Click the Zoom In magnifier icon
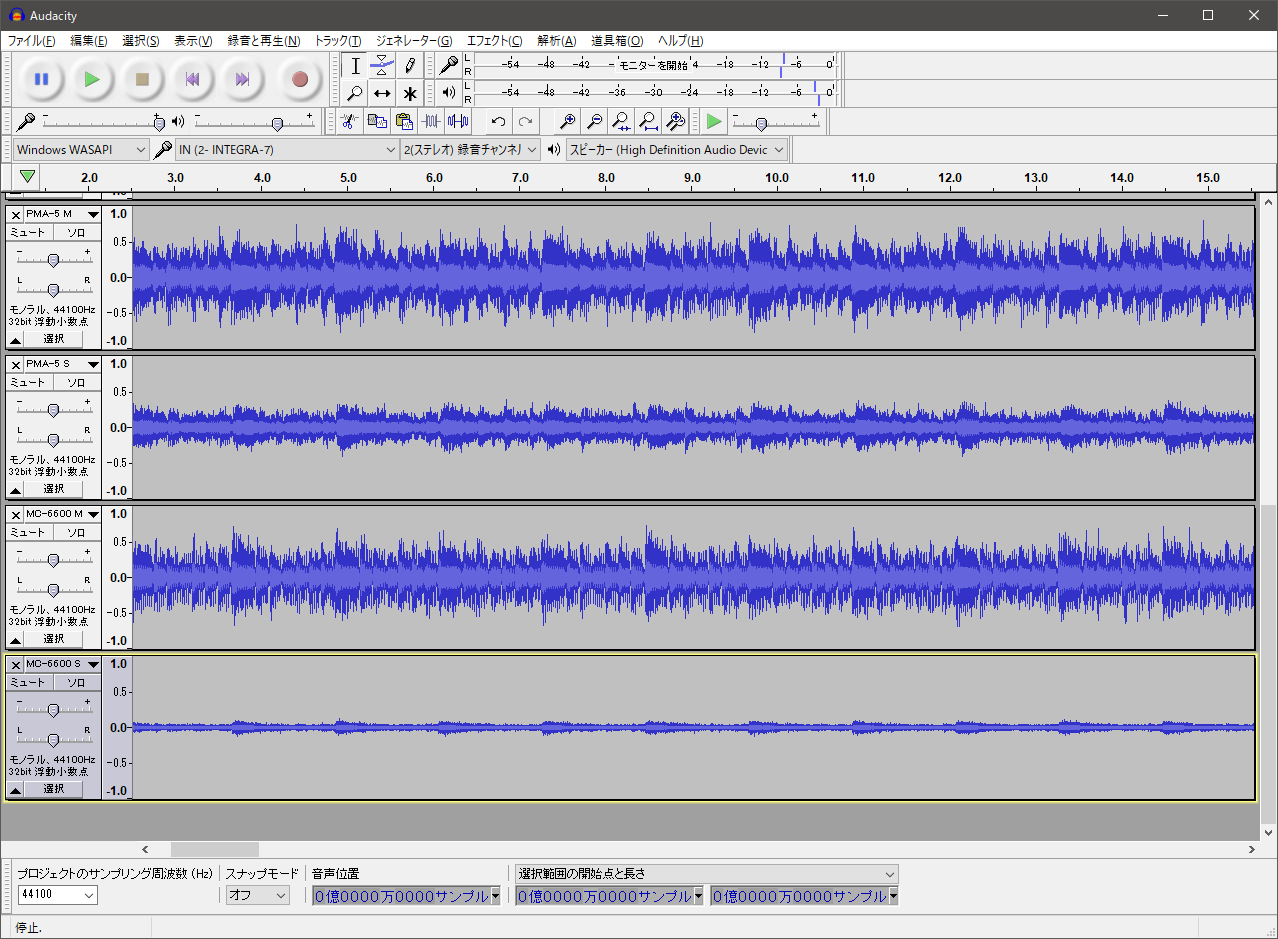 (567, 121)
